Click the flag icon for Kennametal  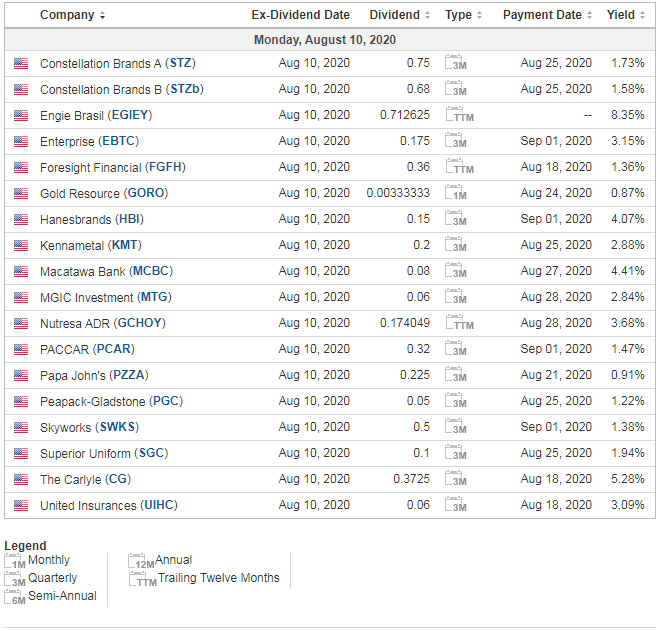tap(21, 246)
